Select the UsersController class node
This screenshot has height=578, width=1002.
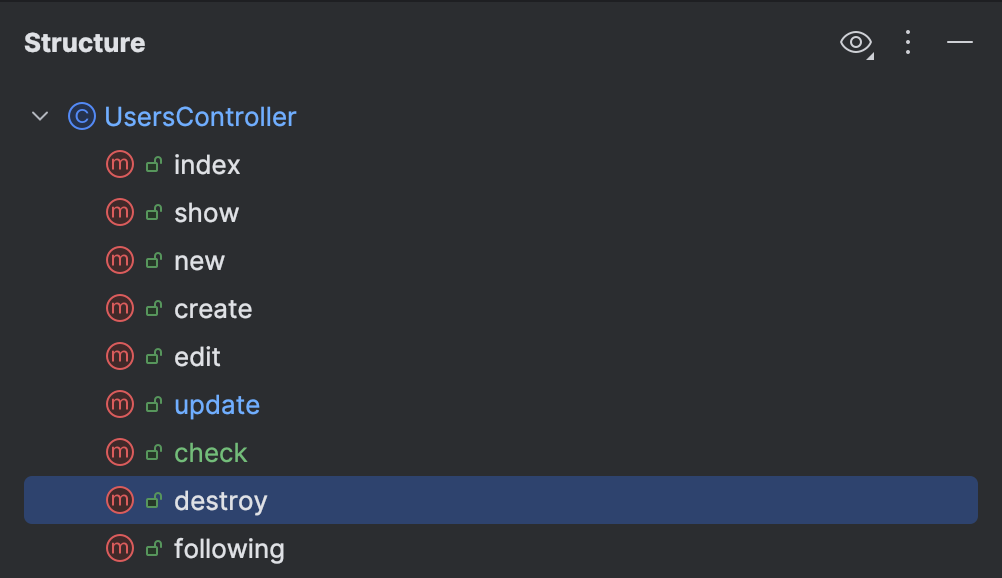tap(200, 117)
